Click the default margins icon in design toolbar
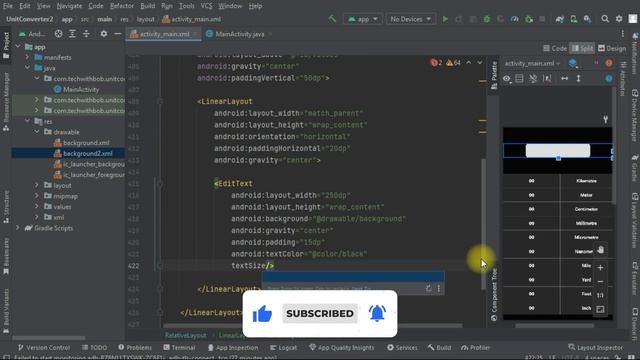Viewport: 640px width, 360px height. point(547,78)
